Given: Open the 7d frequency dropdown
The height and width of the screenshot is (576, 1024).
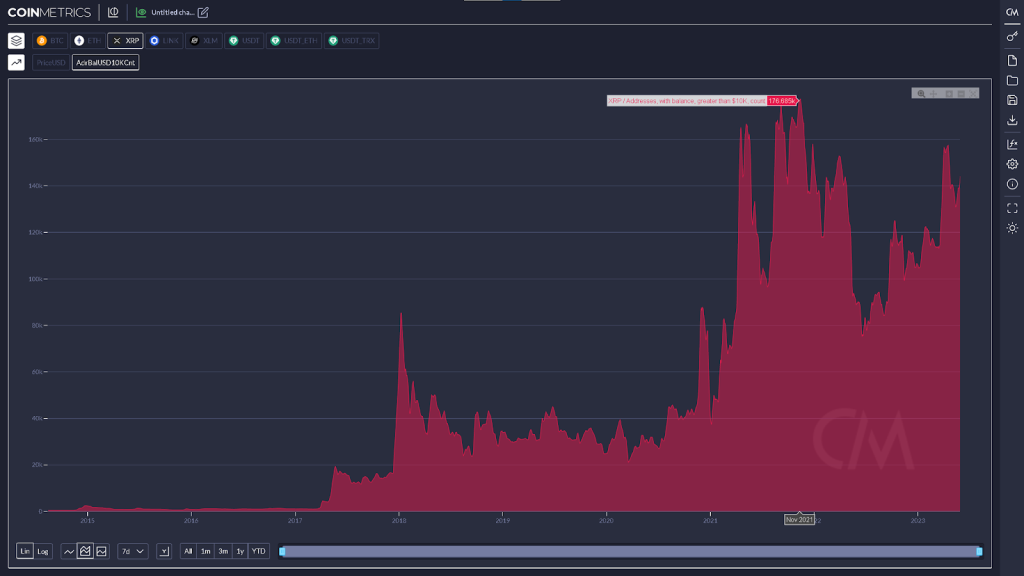Looking at the screenshot, I should coord(134,551).
